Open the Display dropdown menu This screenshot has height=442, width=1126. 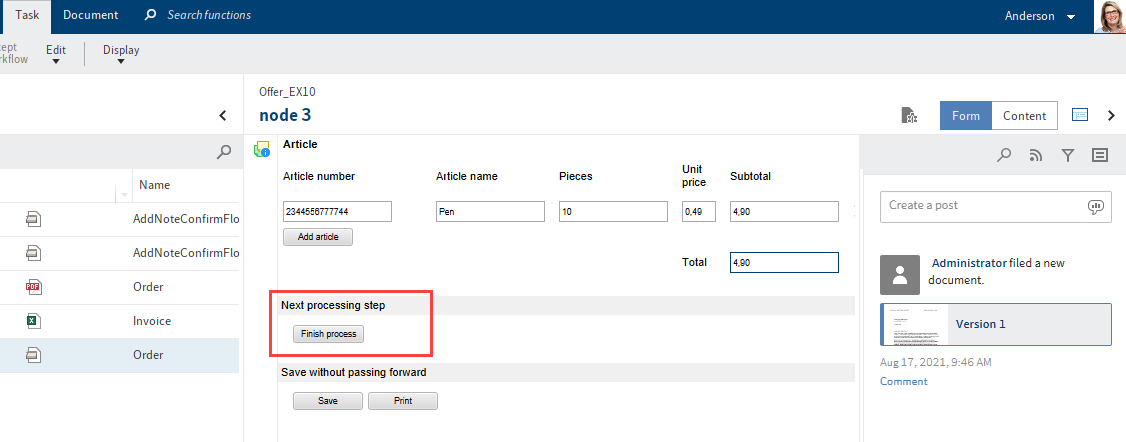coord(121,55)
